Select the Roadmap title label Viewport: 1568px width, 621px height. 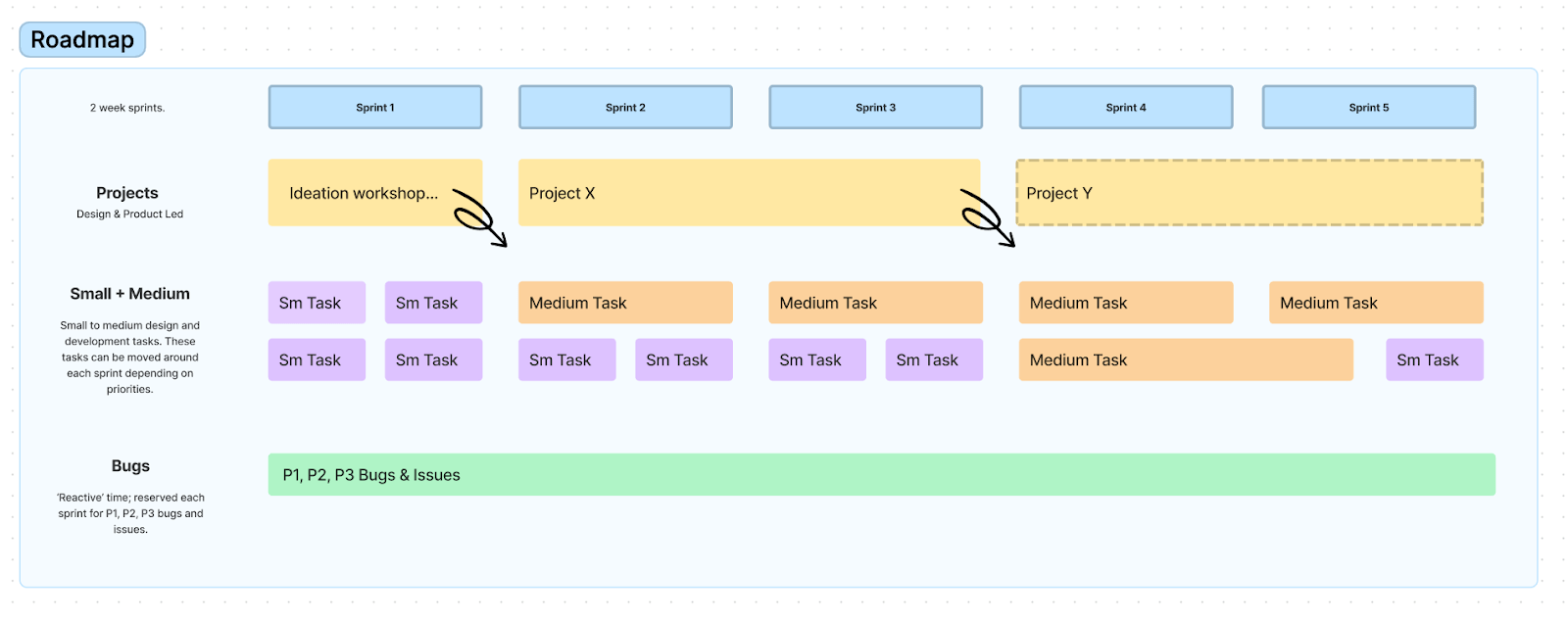(x=82, y=40)
